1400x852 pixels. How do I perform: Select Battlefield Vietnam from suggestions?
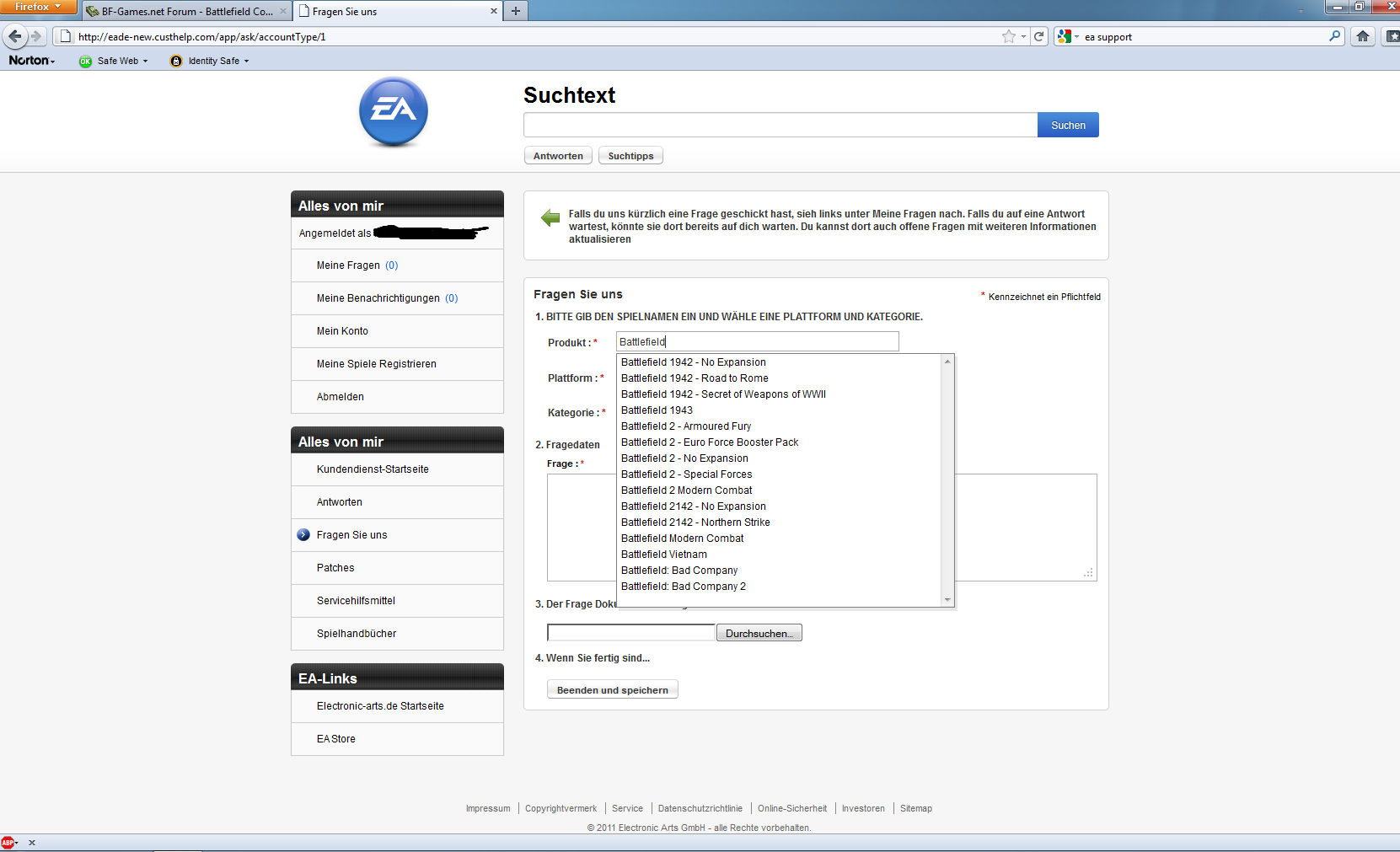pos(664,555)
